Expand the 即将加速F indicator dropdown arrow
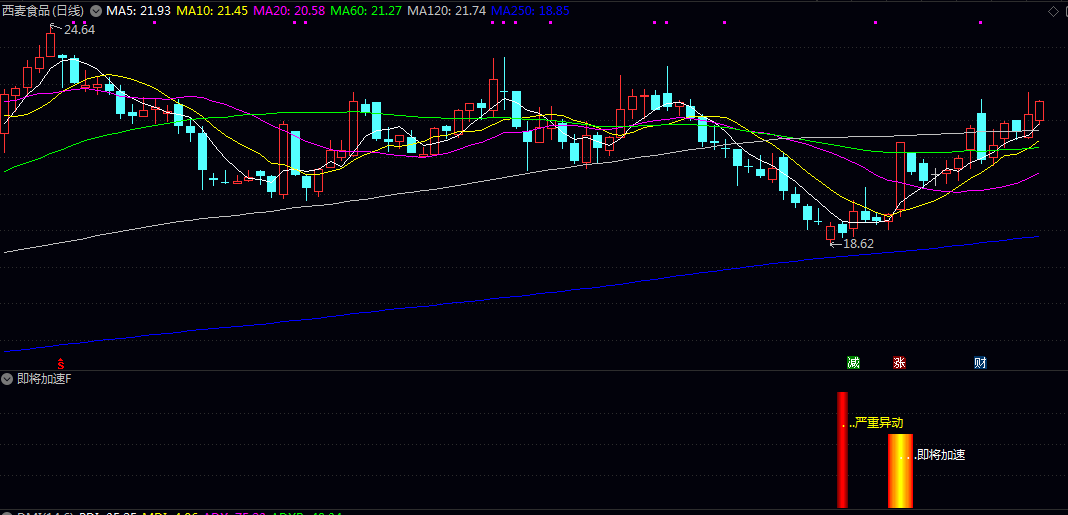 [8, 379]
